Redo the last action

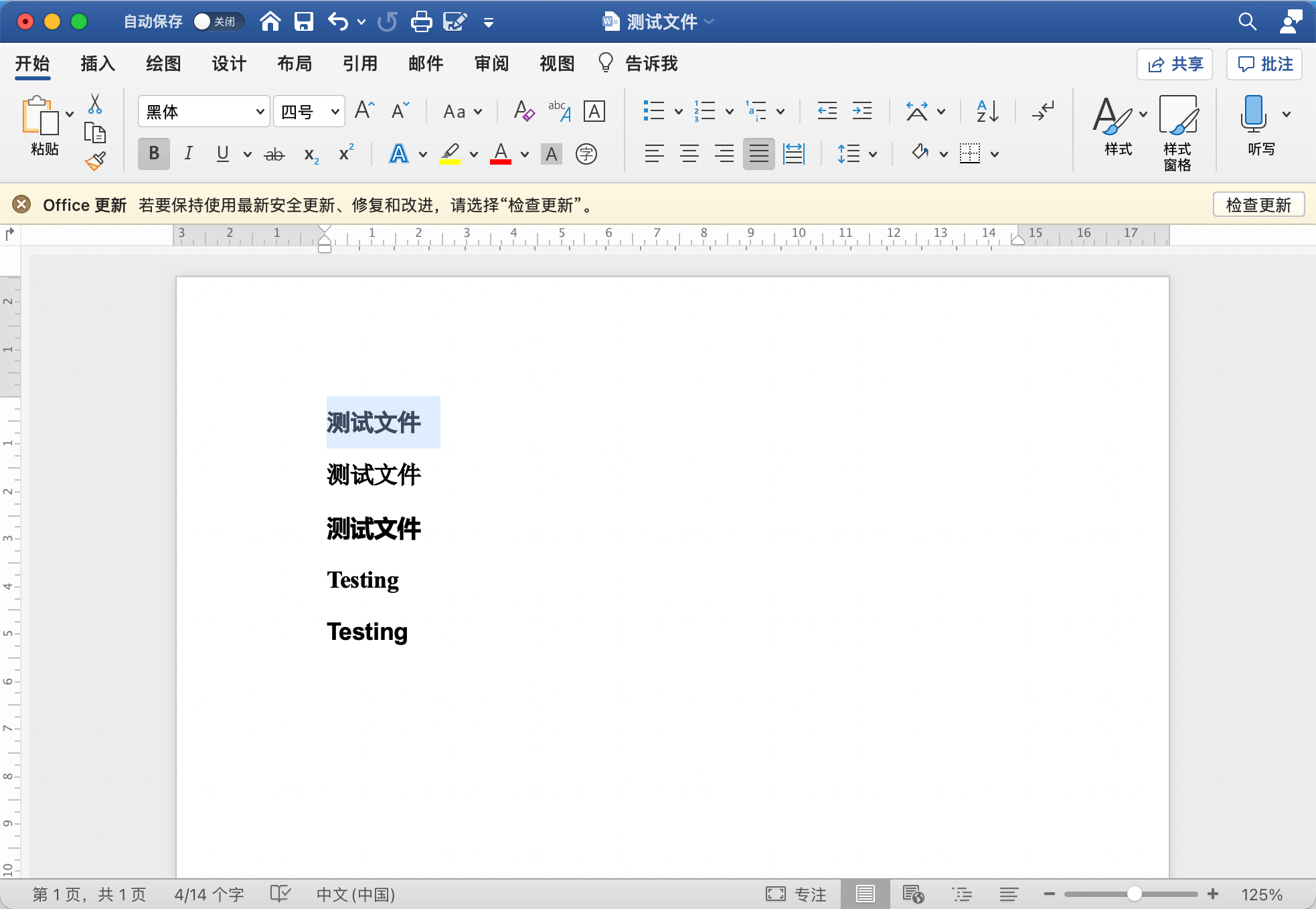pyautogui.click(x=387, y=22)
